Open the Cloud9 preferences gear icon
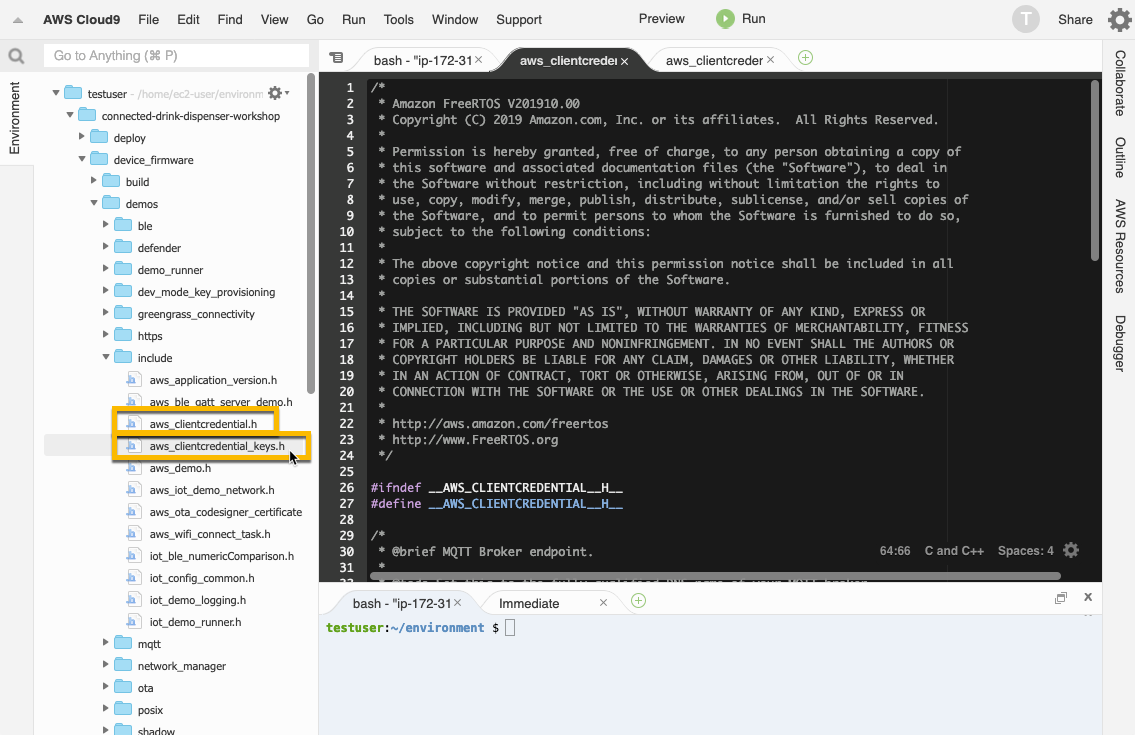 (x=1119, y=20)
